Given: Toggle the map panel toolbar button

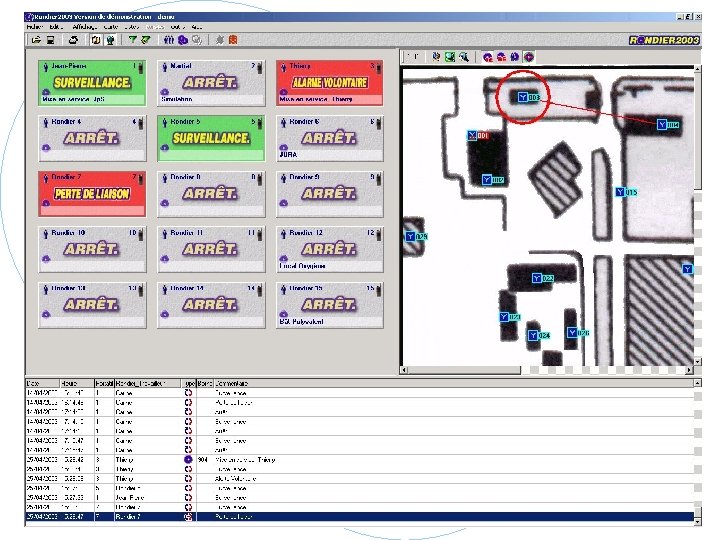Looking at the screenshot, I should tap(96, 40).
